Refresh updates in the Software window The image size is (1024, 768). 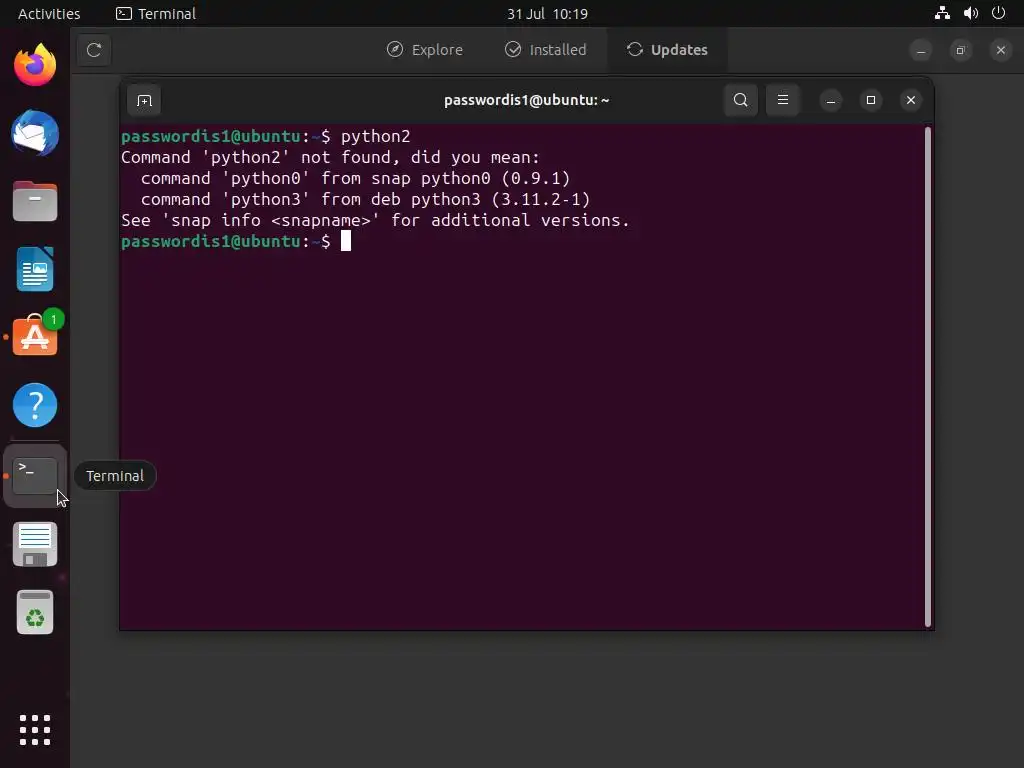coord(94,50)
